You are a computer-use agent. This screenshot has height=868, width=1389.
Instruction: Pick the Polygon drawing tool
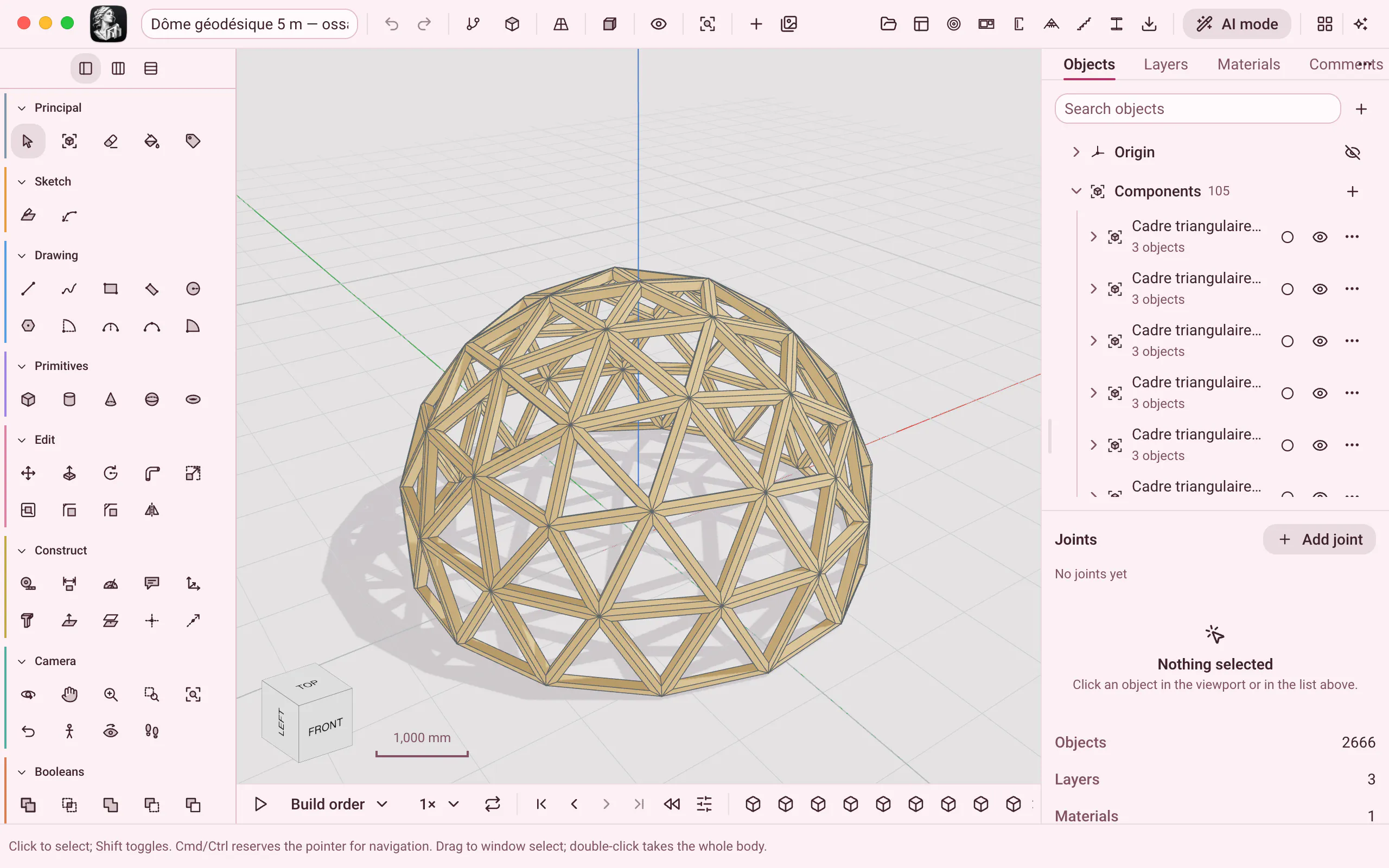click(x=28, y=326)
